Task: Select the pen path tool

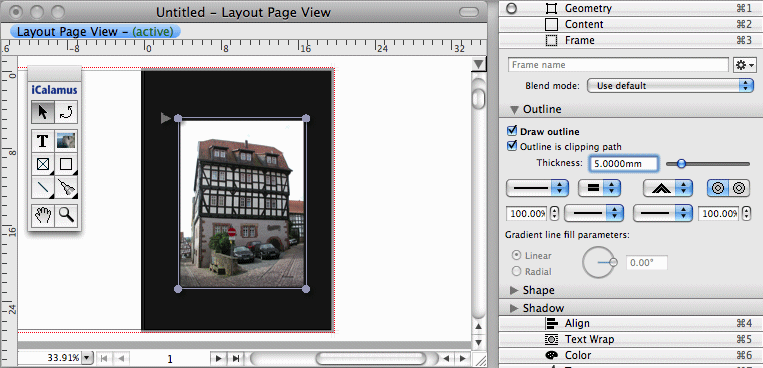Action: pyautogui.click(x=66, y=187)
